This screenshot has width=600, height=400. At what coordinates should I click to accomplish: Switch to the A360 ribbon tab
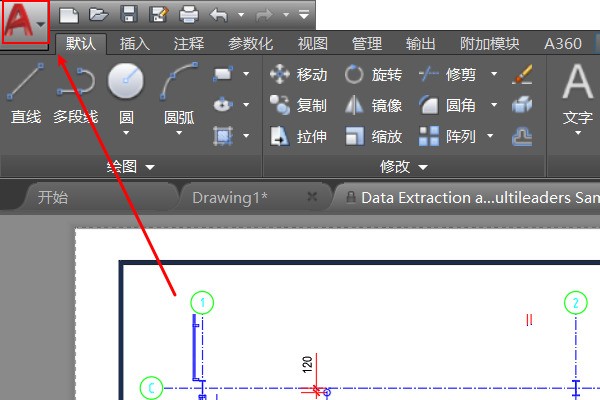click(563, 44)
